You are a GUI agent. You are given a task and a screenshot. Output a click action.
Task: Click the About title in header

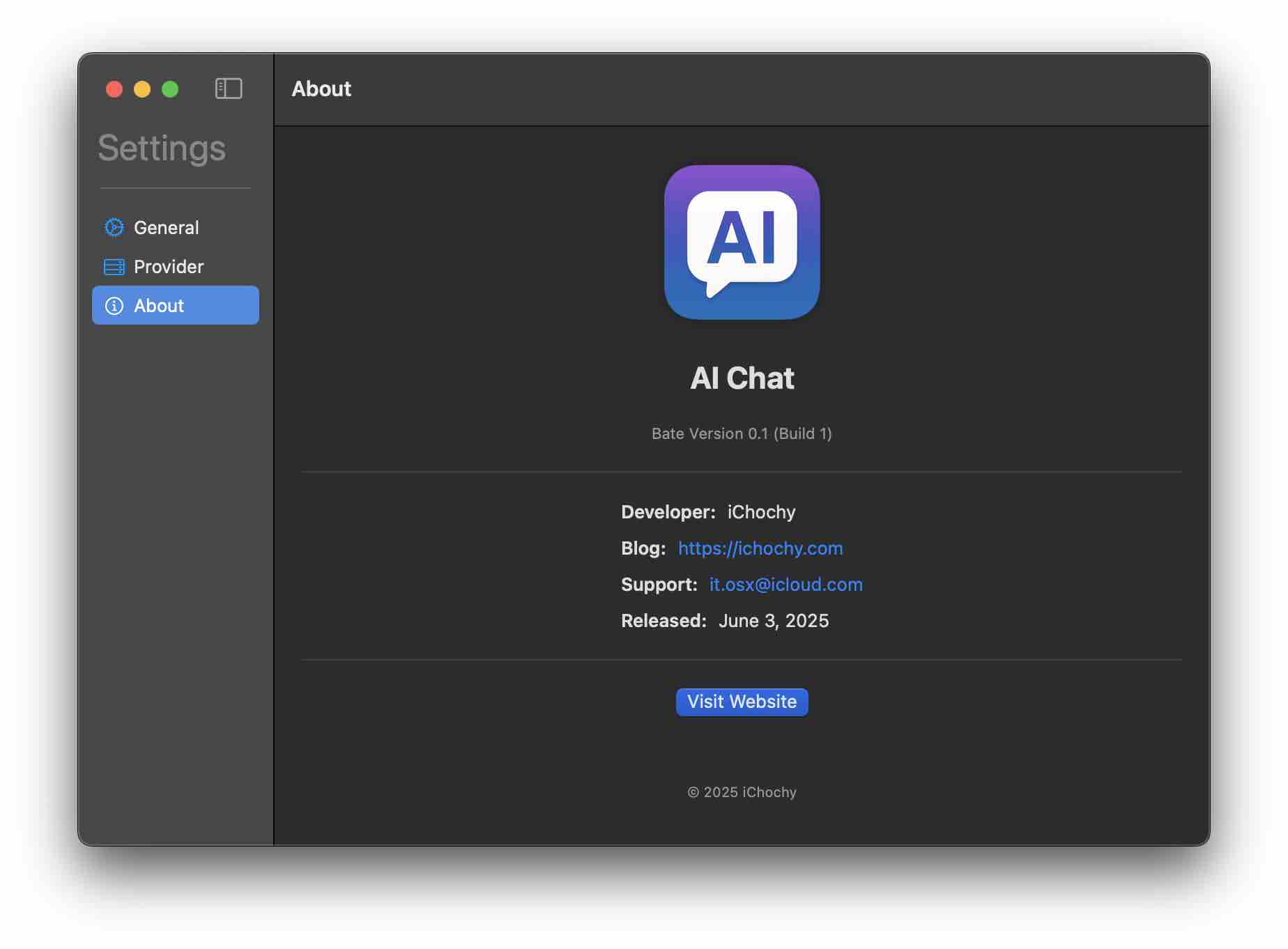pos(321,89)
